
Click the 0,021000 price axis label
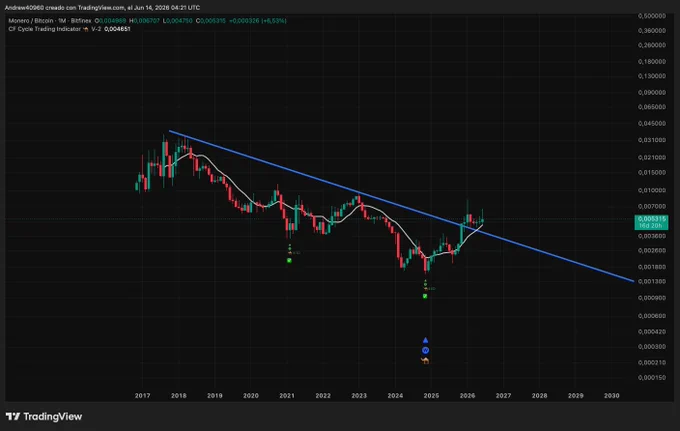click(652, 157)
